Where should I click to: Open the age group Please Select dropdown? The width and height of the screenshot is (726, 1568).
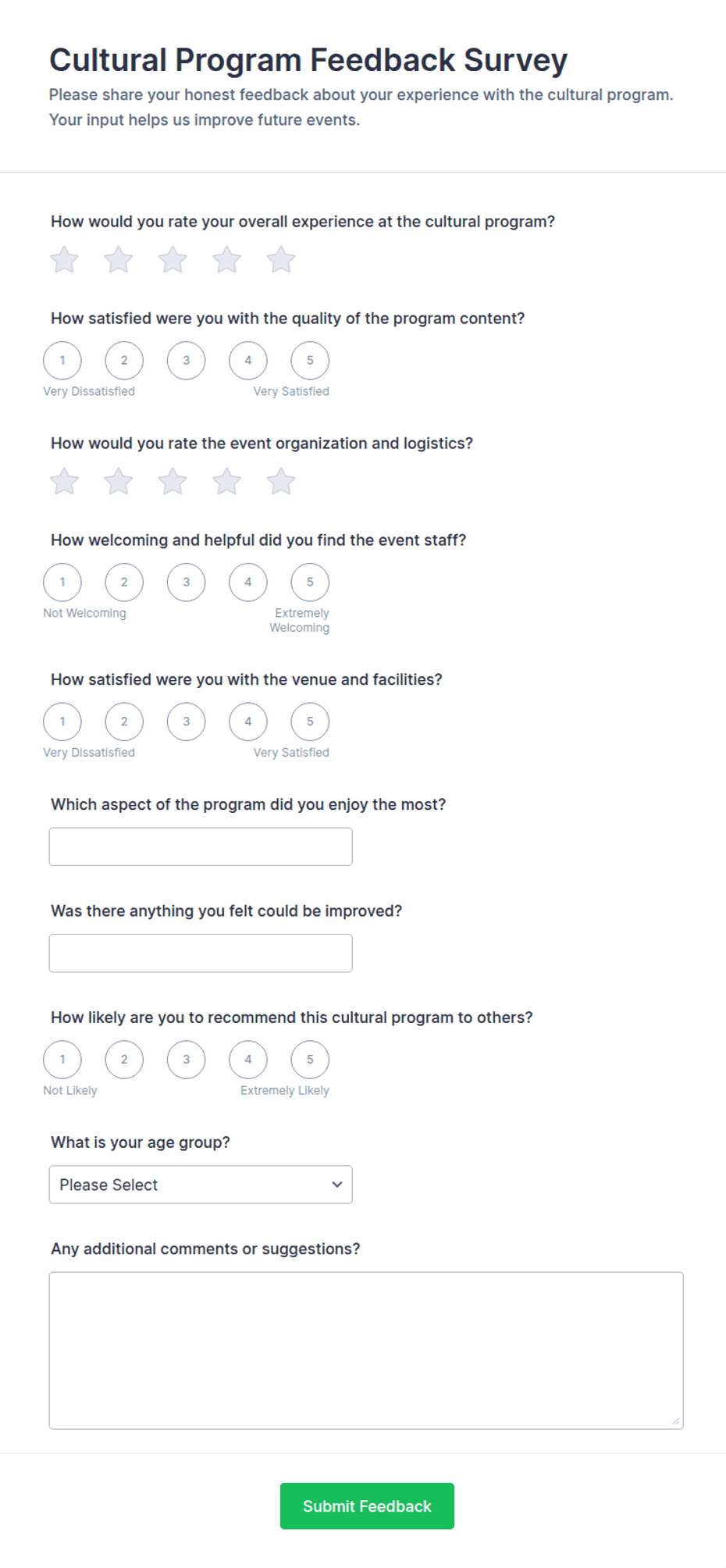pyautogui.click(x=201, y=1185)
